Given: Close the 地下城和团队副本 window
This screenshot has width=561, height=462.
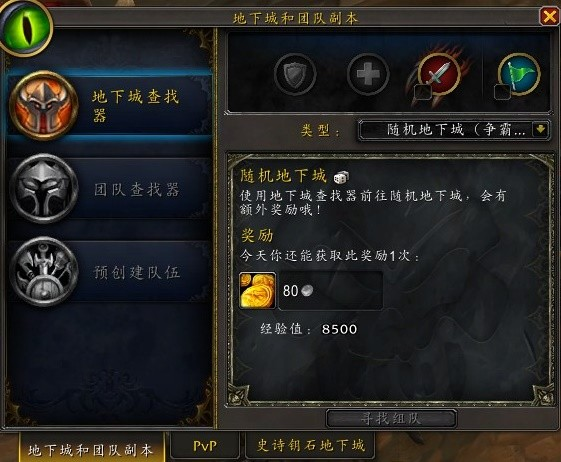Looking at the screenshot, I should pos(549,16).
